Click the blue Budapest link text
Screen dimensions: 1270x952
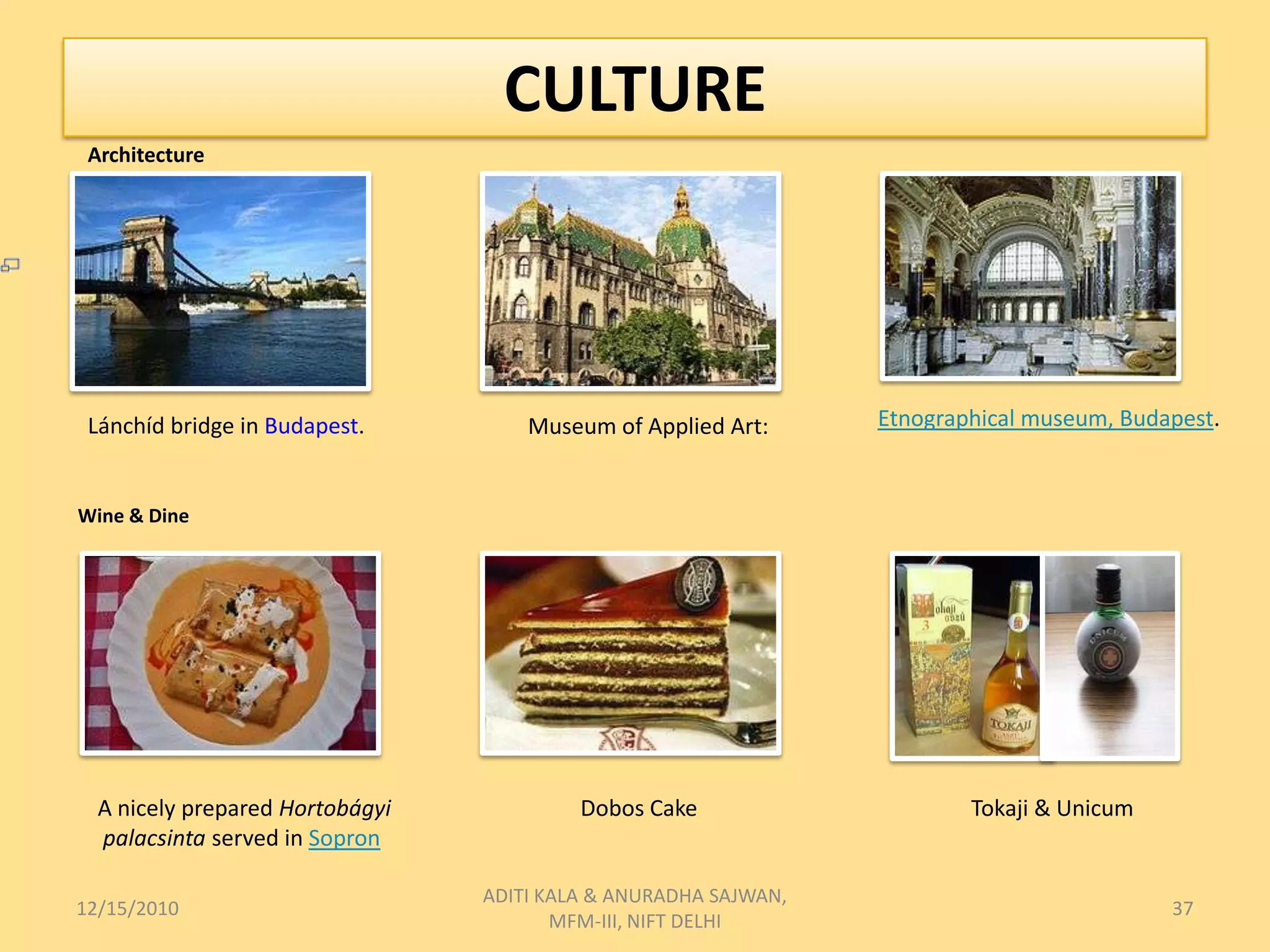pos(311,426)
